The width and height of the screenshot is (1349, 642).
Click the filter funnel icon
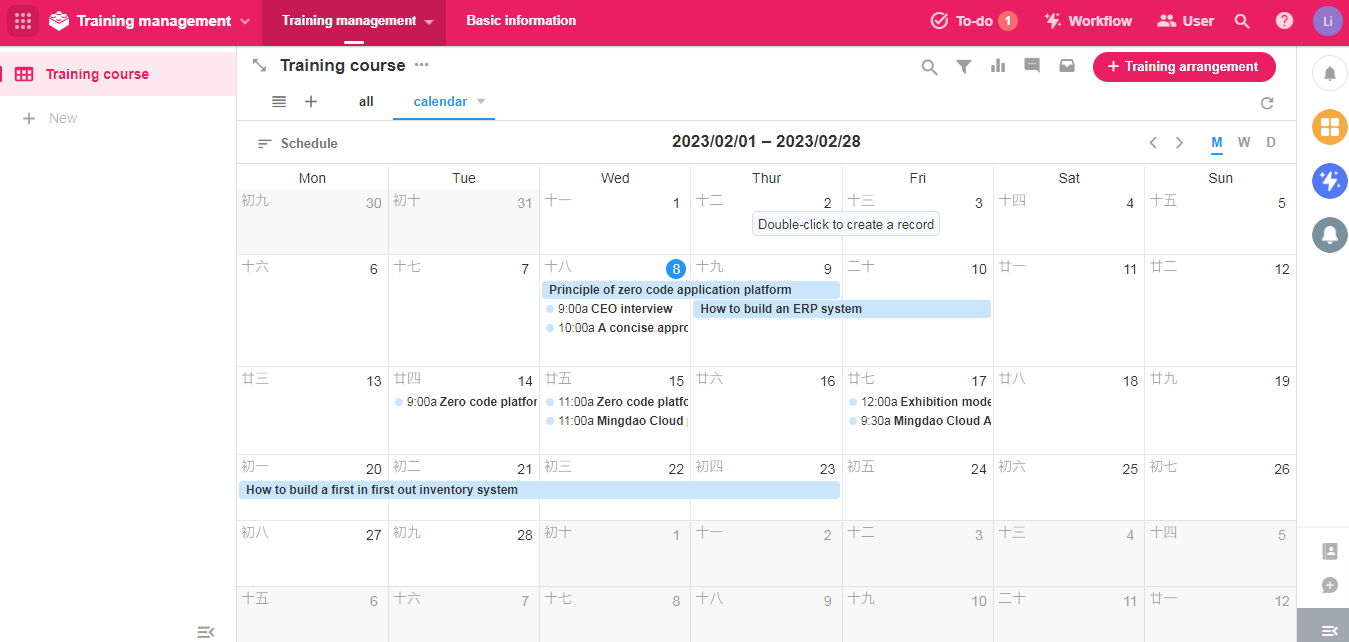pos(963,66)
